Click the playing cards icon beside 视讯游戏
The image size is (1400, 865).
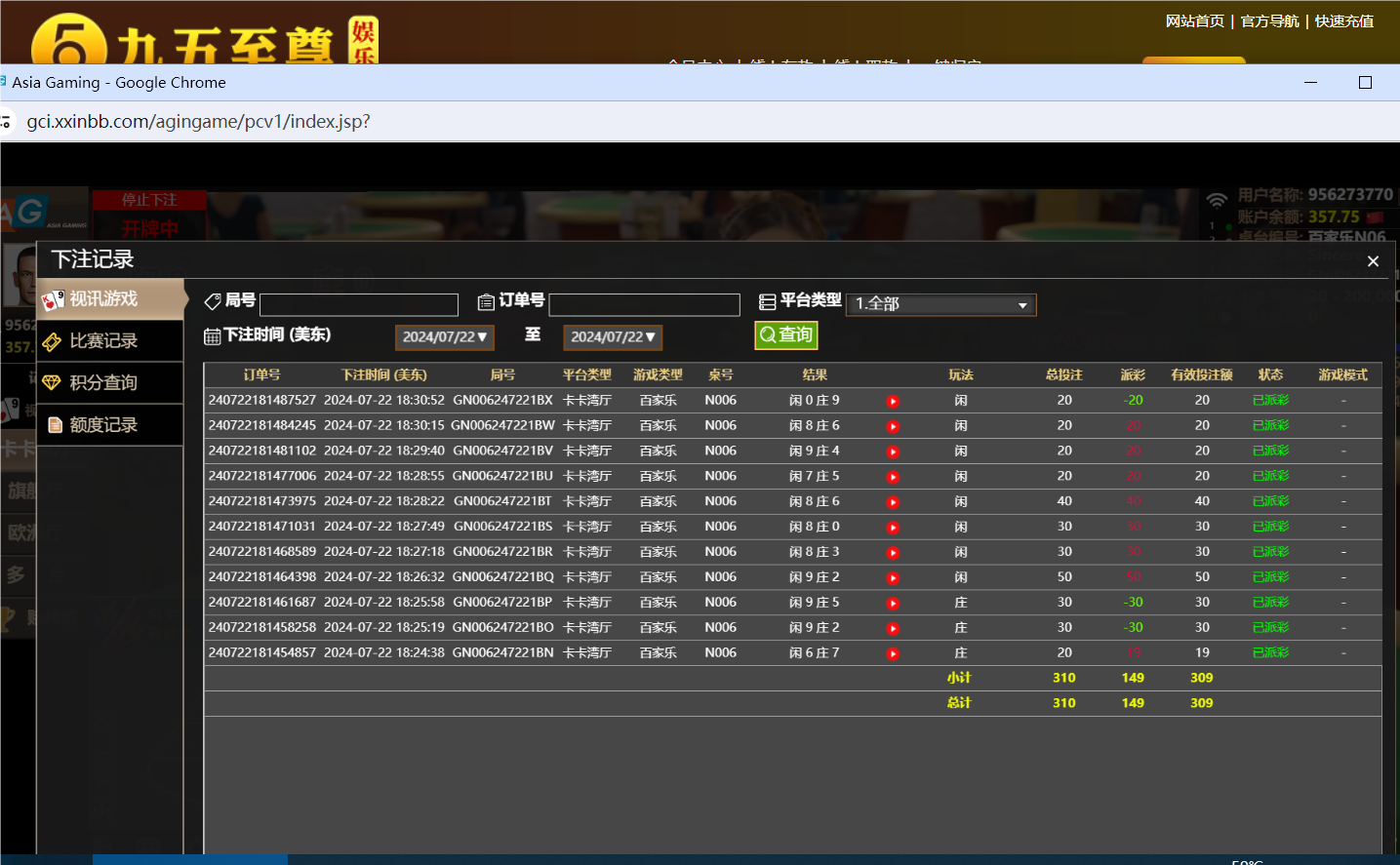tap(56, 298)
